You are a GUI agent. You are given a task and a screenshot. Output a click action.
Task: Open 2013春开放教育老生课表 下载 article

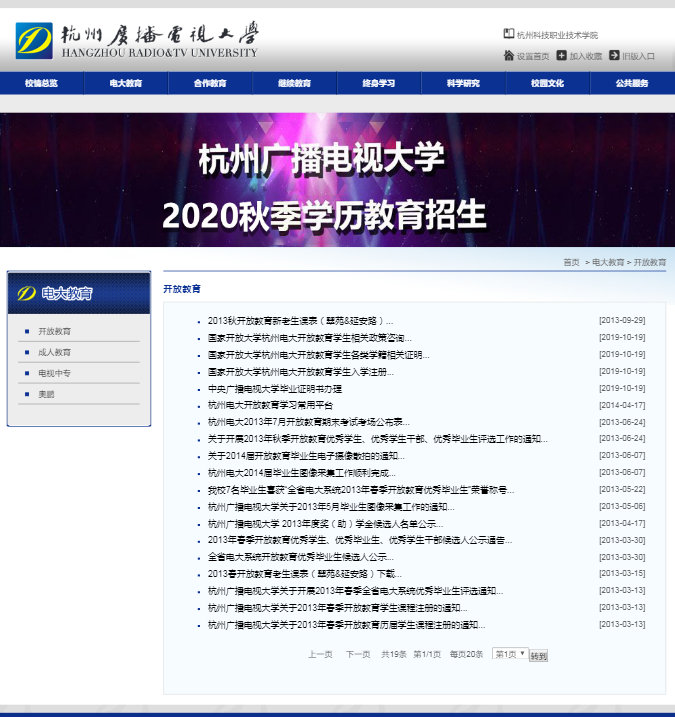[x=305, y=574]
